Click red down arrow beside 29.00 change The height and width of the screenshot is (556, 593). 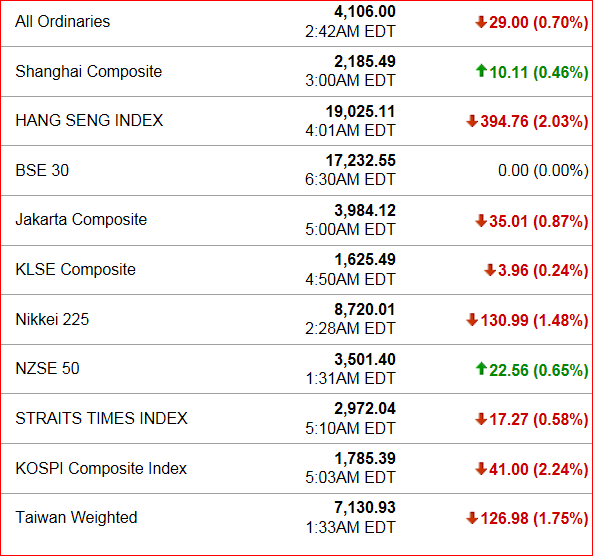click(x=481, y=22)
